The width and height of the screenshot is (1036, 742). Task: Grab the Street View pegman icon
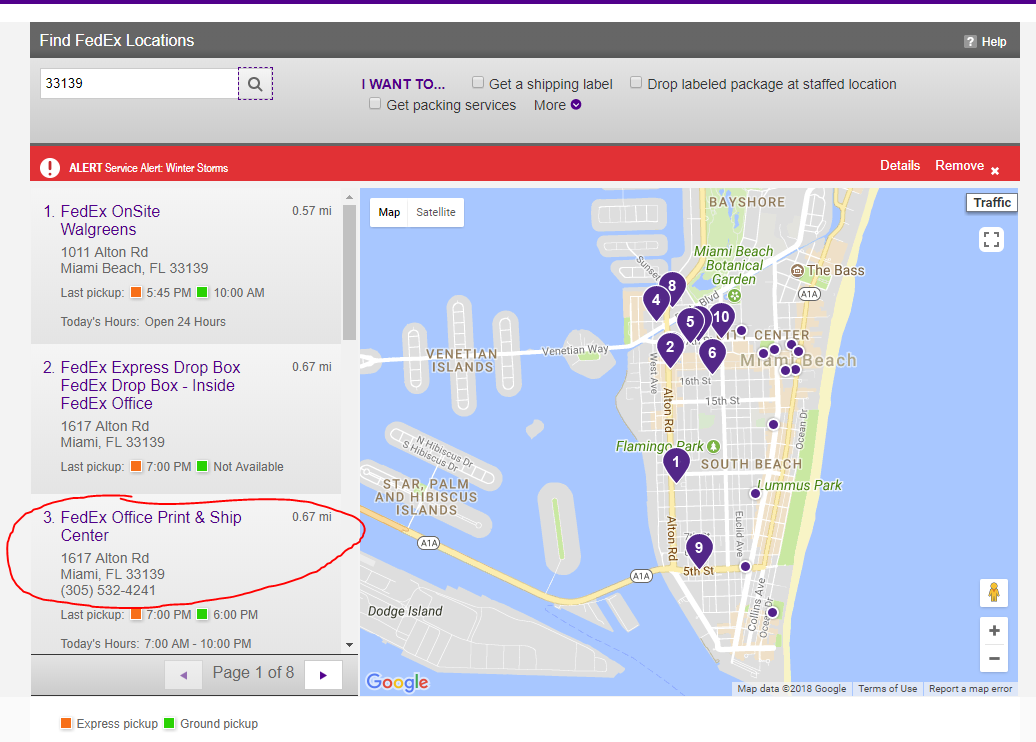tap(994, 592)
